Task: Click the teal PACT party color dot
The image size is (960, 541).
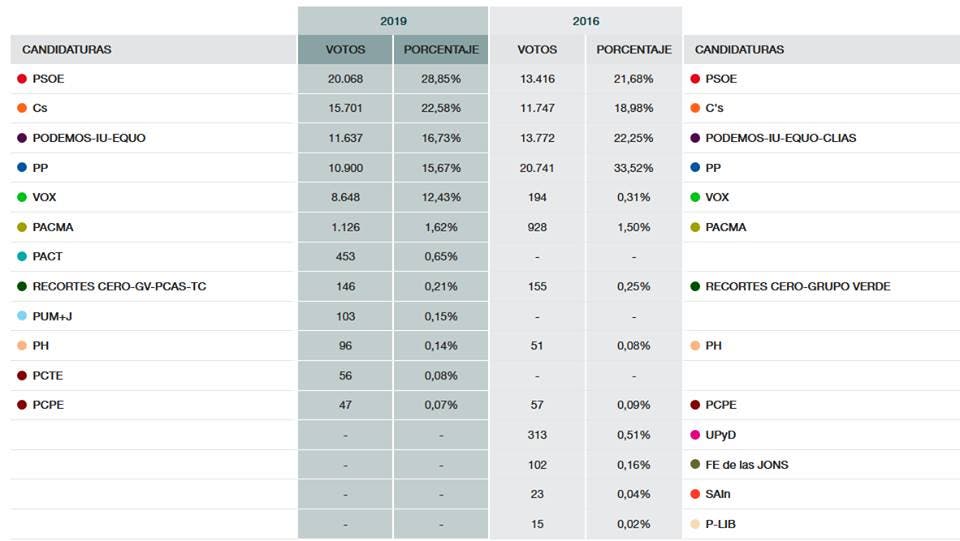Action: click(22, 257)
